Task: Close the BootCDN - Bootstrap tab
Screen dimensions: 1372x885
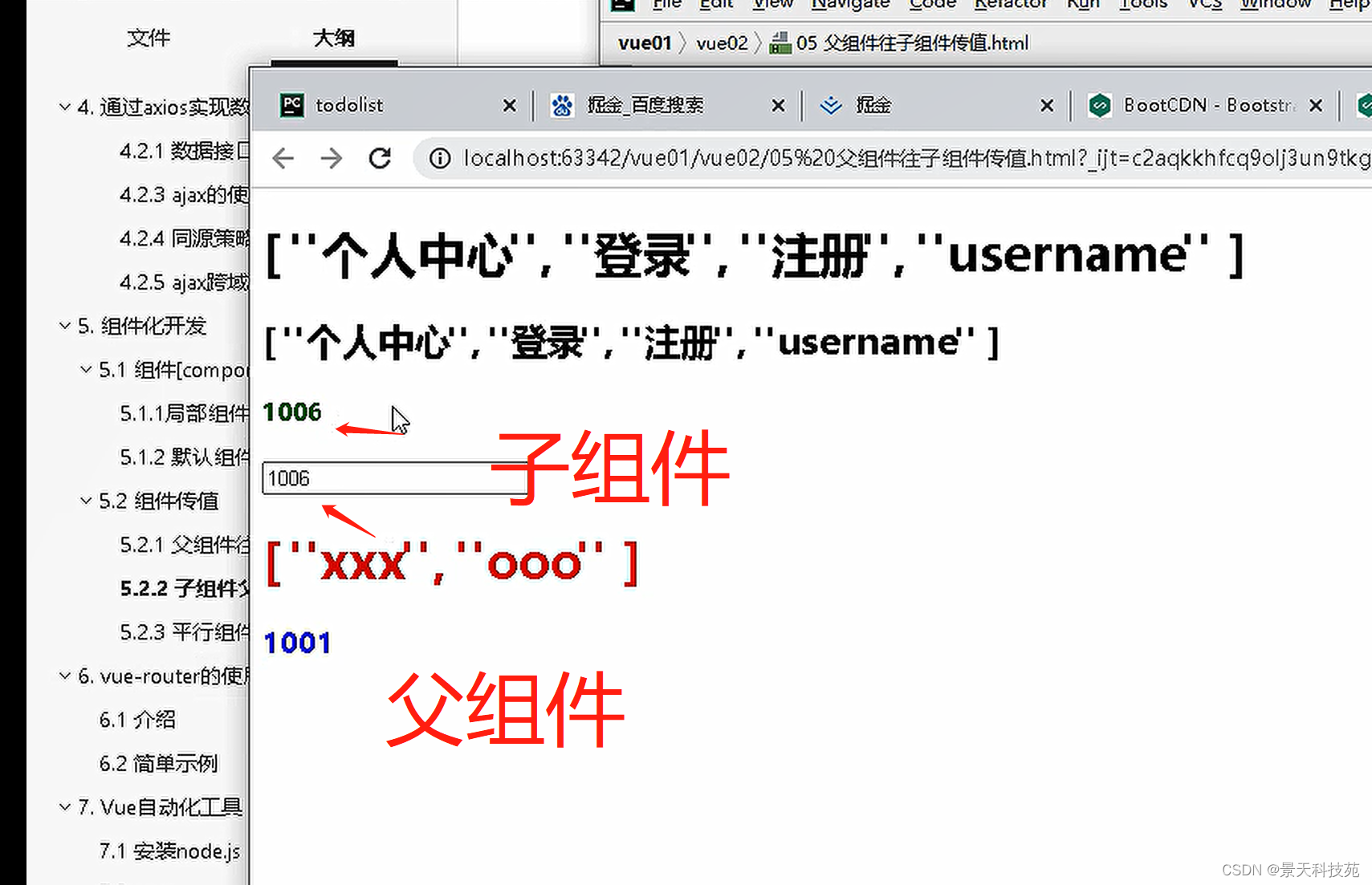Action: pos(1316,105)
